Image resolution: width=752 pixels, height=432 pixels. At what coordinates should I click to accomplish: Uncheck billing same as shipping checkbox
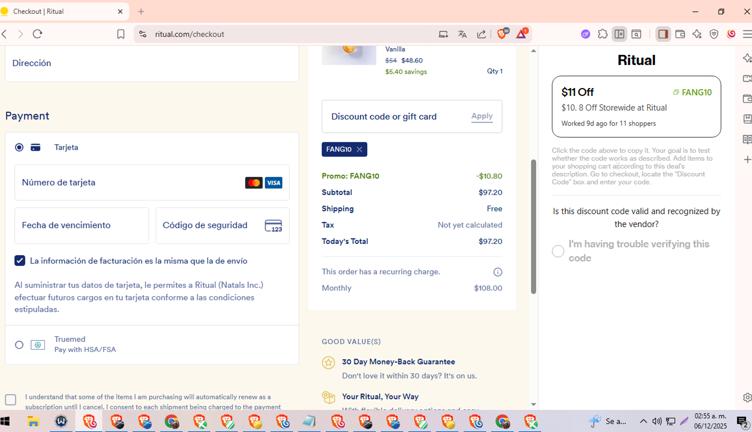(x=20, y=260)
